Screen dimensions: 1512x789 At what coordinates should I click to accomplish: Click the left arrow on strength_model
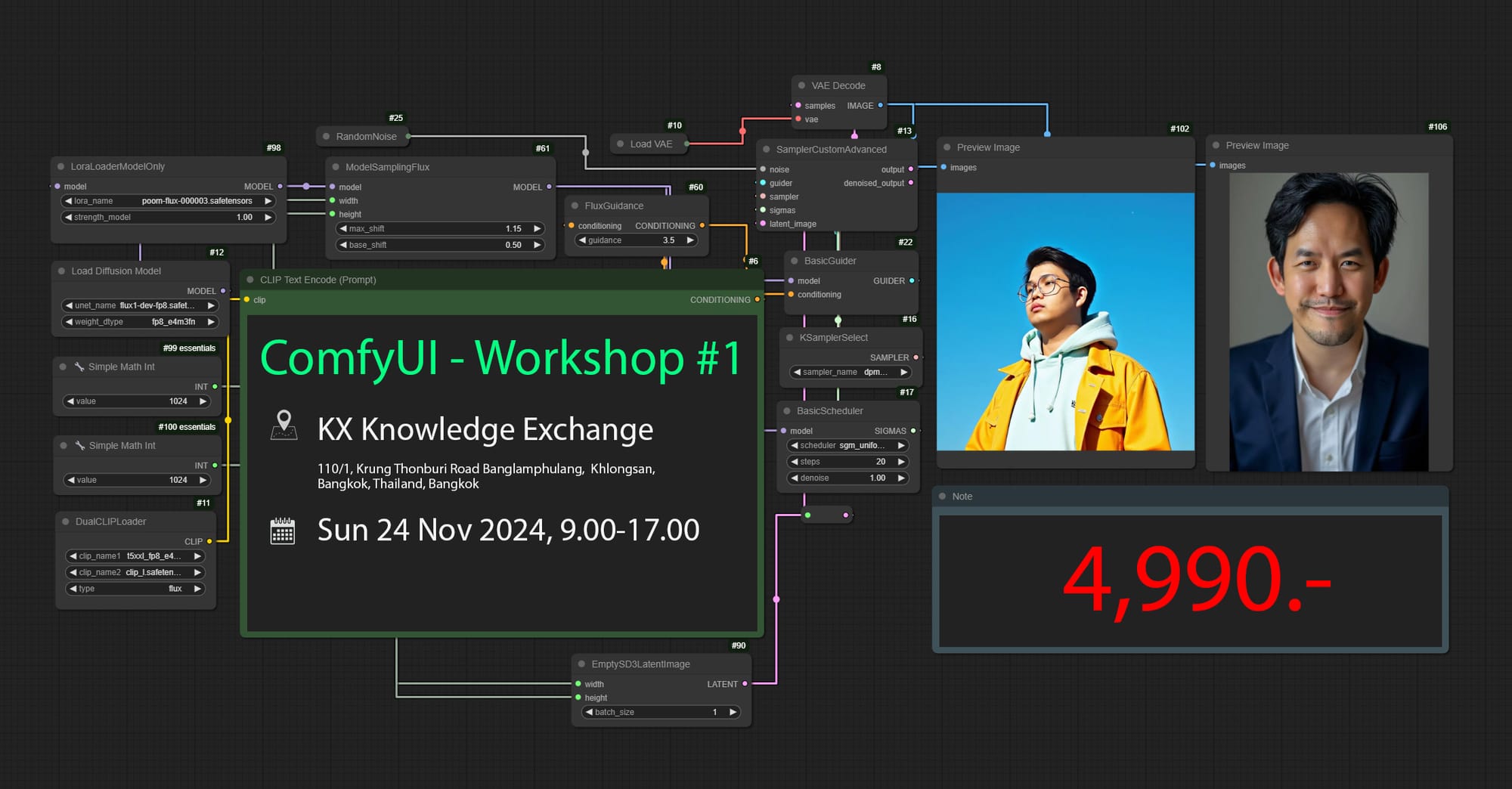69,217
